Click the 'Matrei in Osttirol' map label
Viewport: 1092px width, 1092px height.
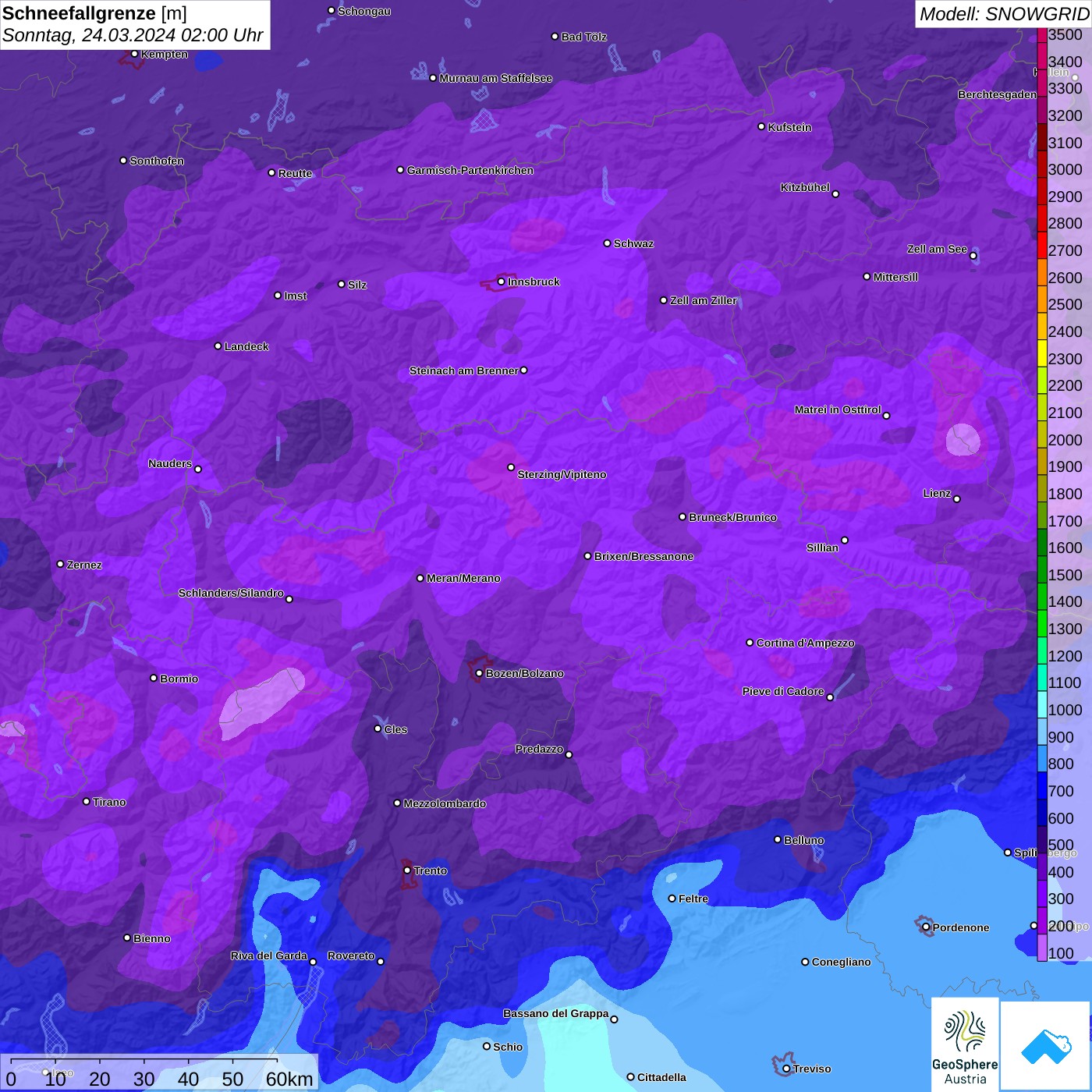pyautogui.click(x=838, y=409)
